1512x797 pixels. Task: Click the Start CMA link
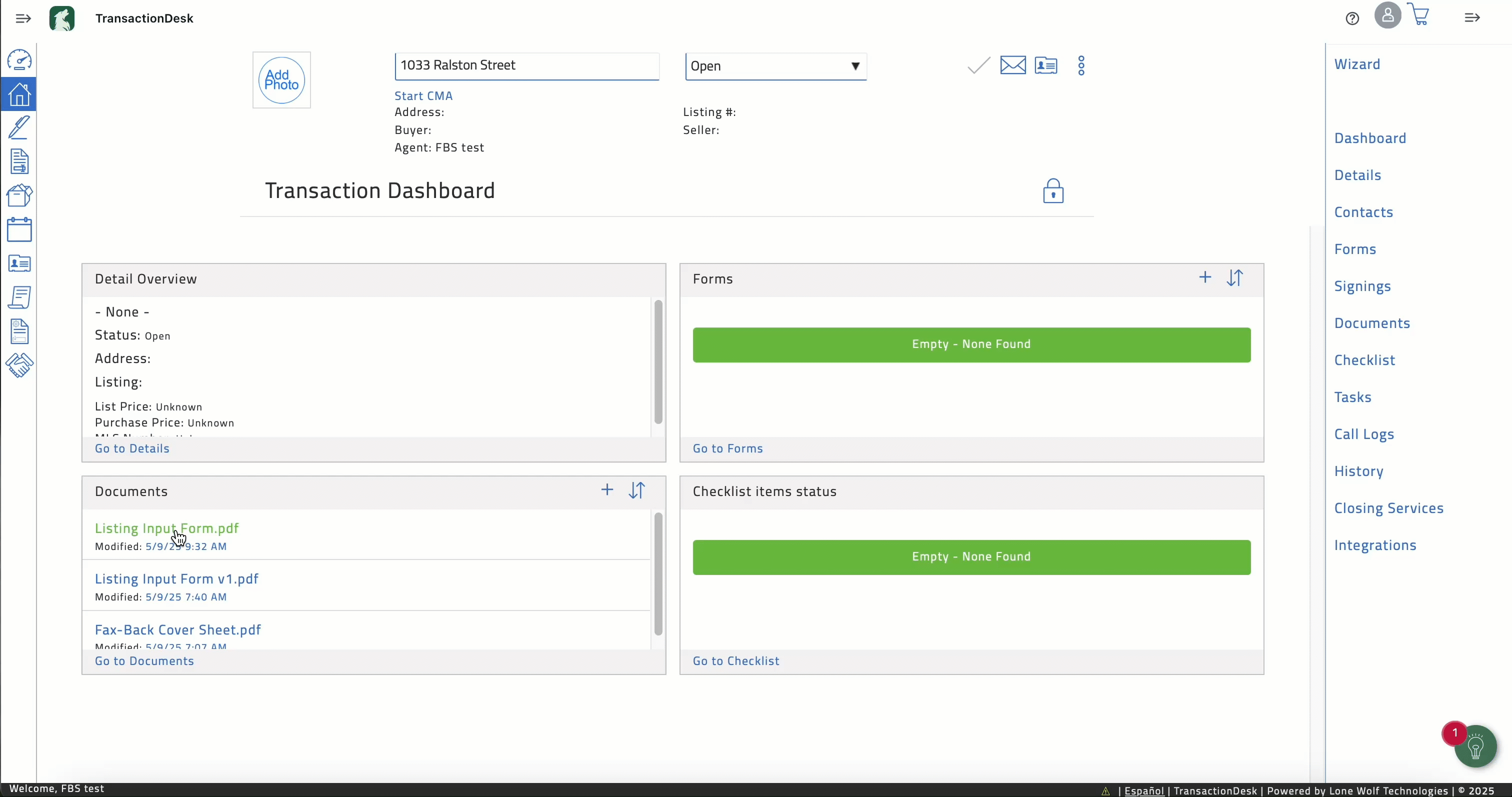coord(423,95)
